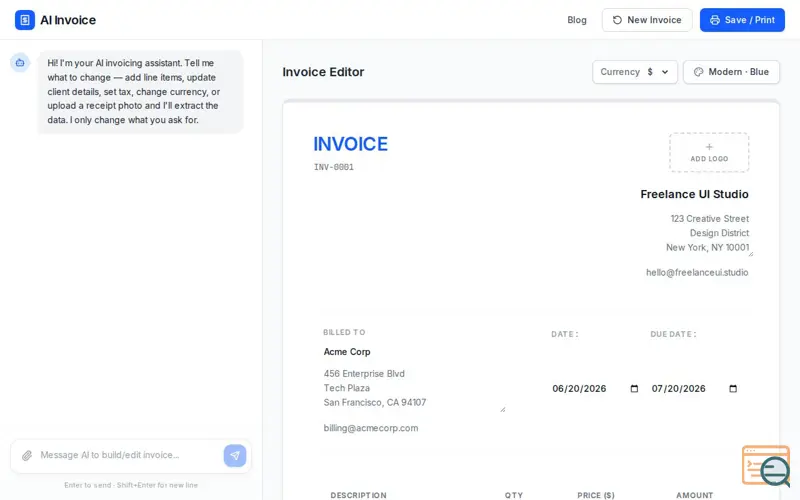Viewport: 800px width, 500px height.
Task: Click the palette icon beside Modern · Blue
Action: click(698, 72)
